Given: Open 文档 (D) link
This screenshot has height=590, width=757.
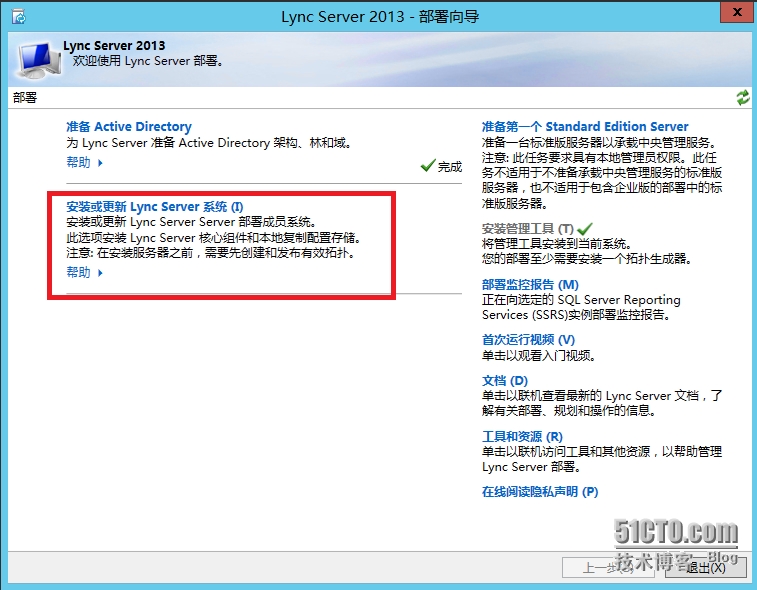Looking at the screenshot, I should pos(505,380).
